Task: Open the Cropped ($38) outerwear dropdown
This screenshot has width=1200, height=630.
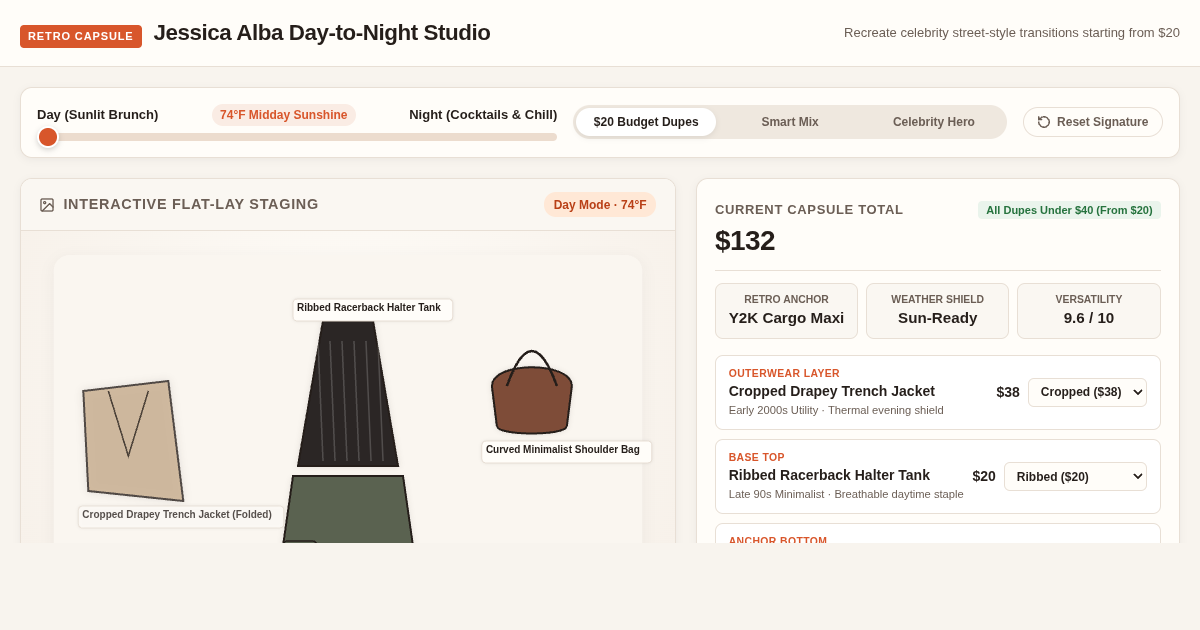Action: pyautogui.click(x=1087, y=392)
